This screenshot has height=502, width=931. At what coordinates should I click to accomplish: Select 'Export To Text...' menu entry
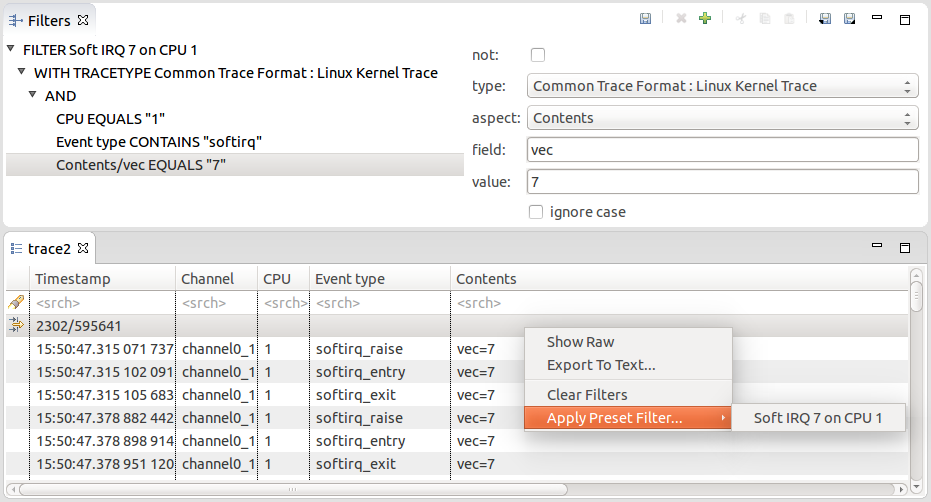[601, 365]
